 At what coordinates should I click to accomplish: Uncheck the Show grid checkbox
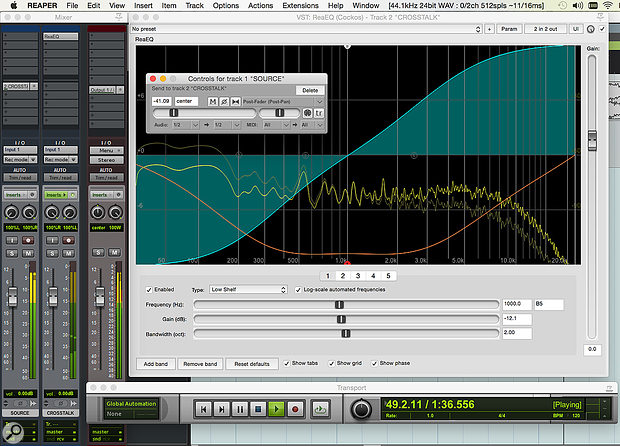[331, 363]
